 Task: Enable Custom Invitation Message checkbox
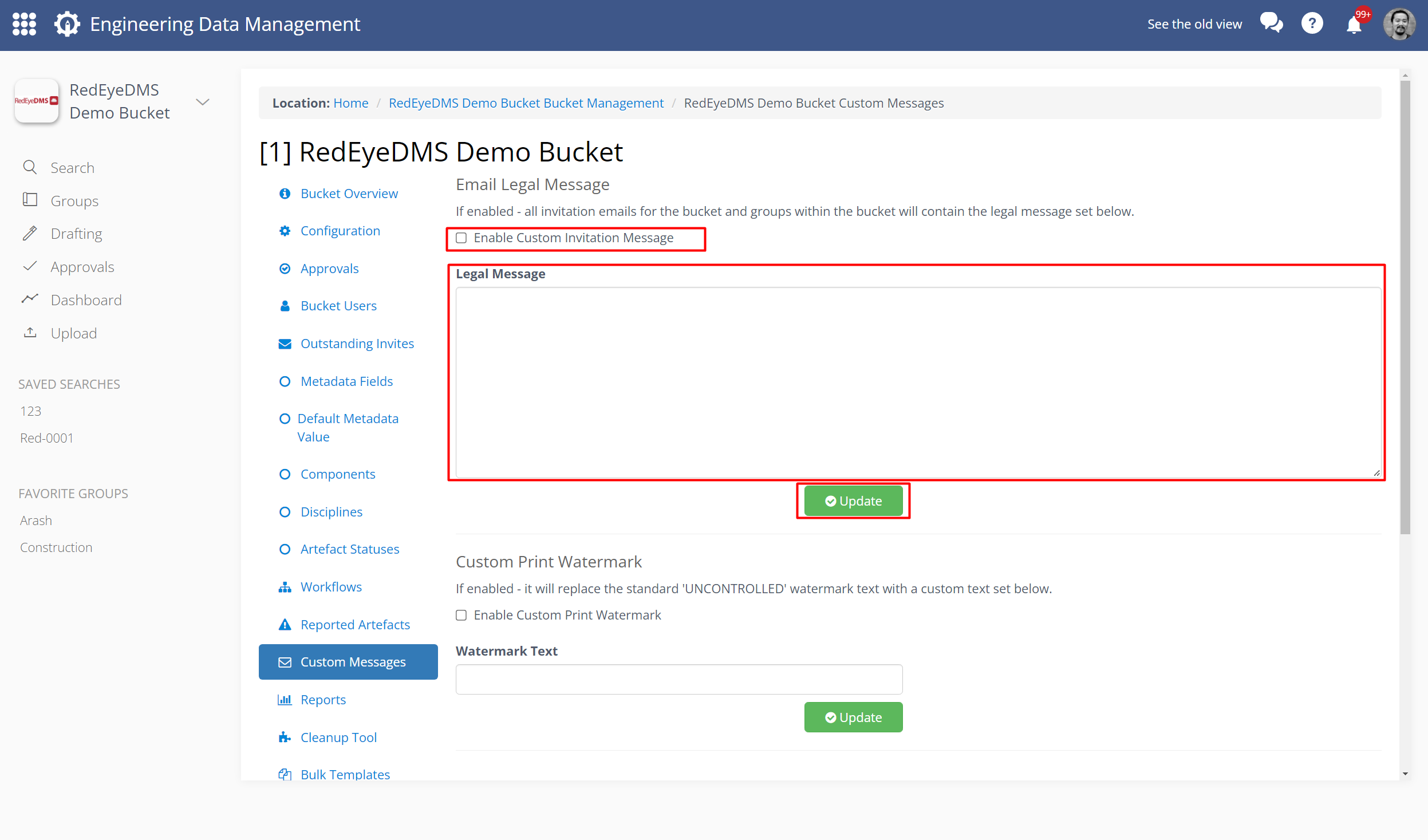[461, 238]
